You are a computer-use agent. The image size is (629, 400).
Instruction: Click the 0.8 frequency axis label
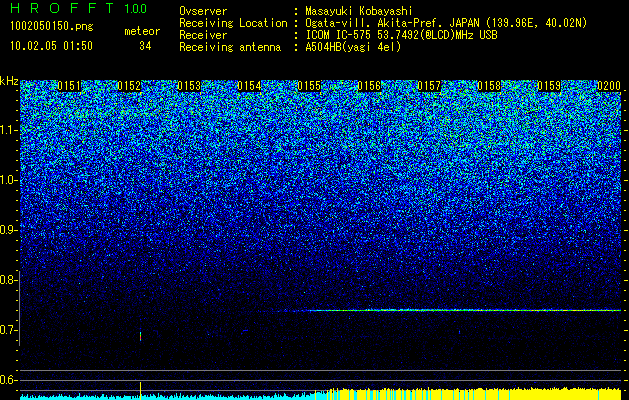click(x=8, y=280)
